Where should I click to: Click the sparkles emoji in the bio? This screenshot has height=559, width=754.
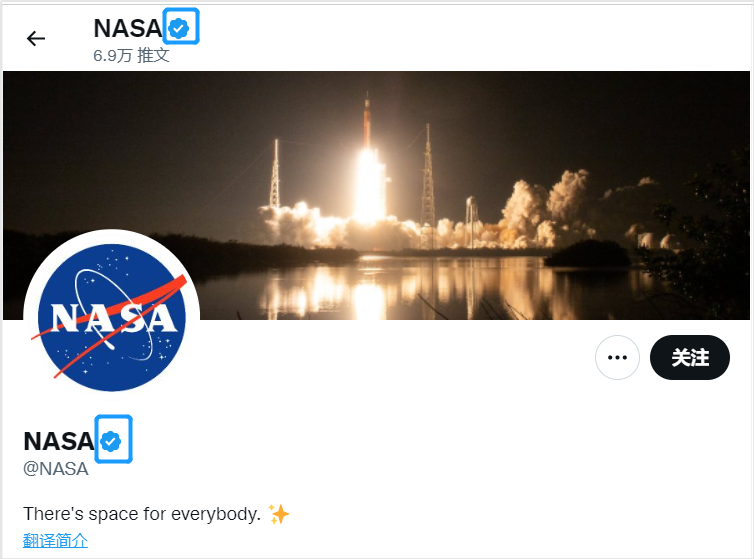279,514
